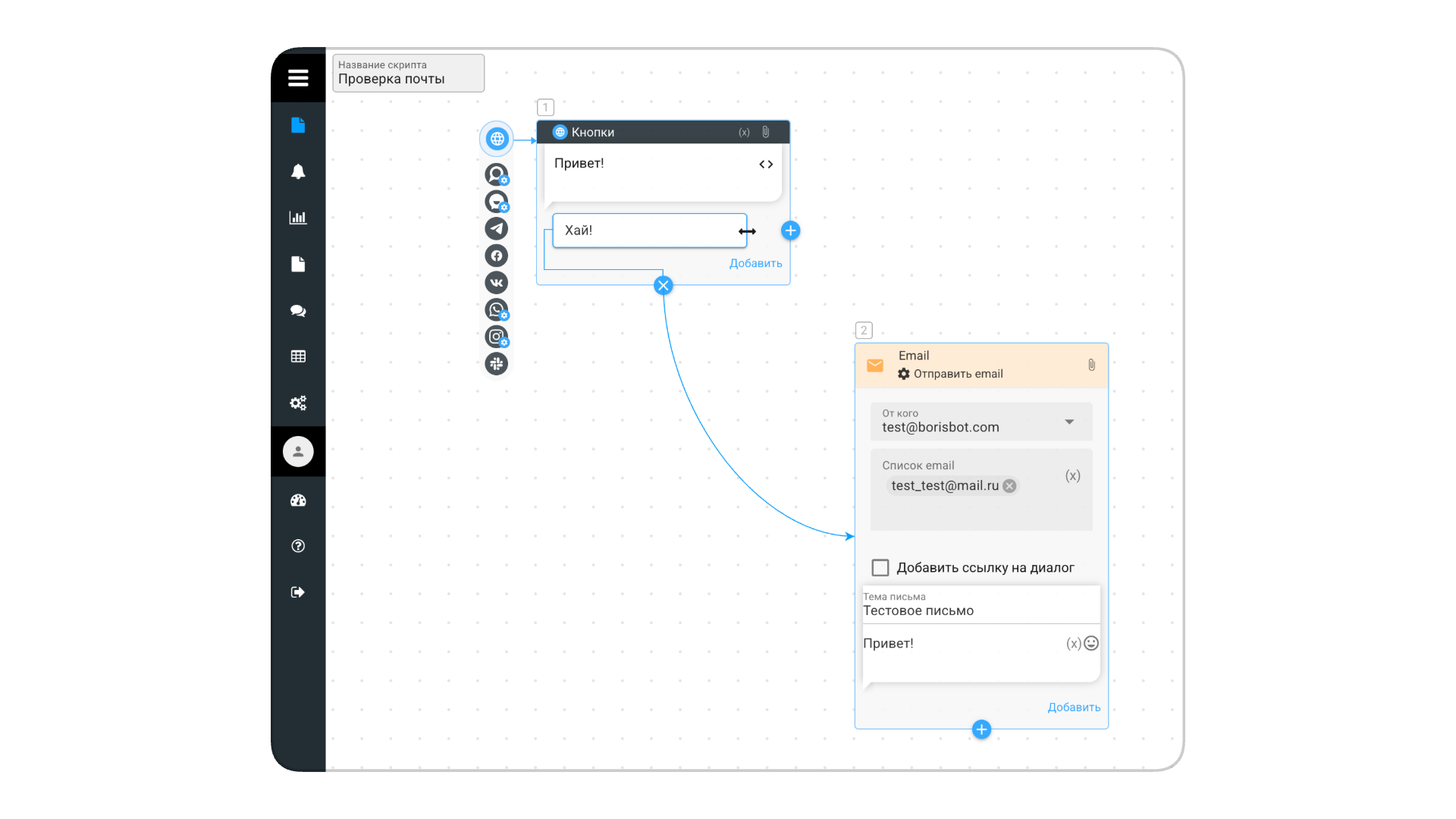
Task: Open the statistics chart icon
Action: [298, 218]
